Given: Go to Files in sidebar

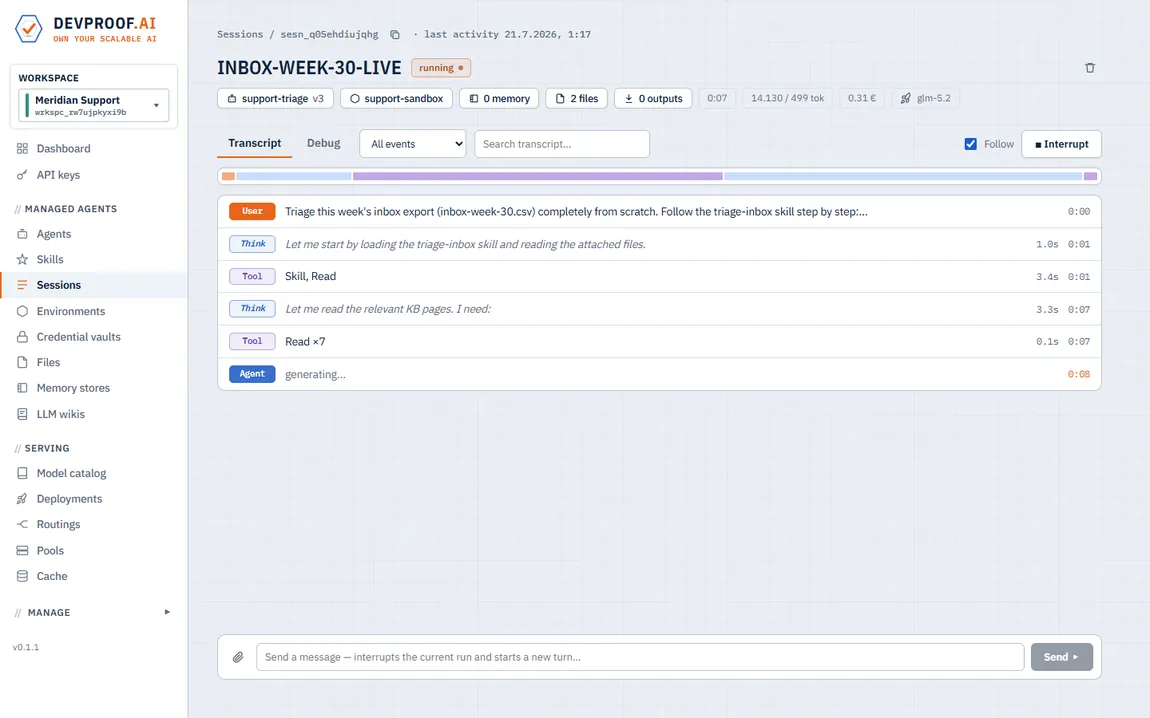Looking at the screenshot, I should (48, 362).
